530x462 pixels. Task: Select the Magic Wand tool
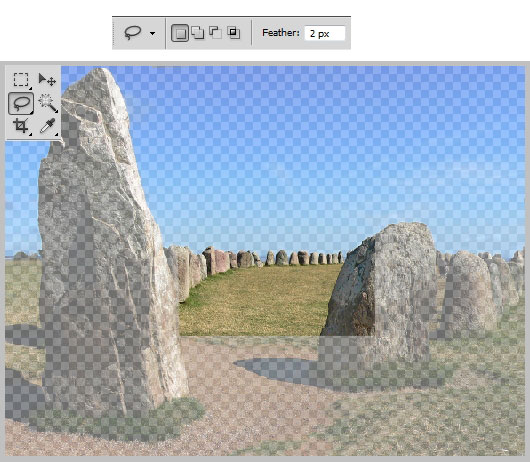pos(48,103)
